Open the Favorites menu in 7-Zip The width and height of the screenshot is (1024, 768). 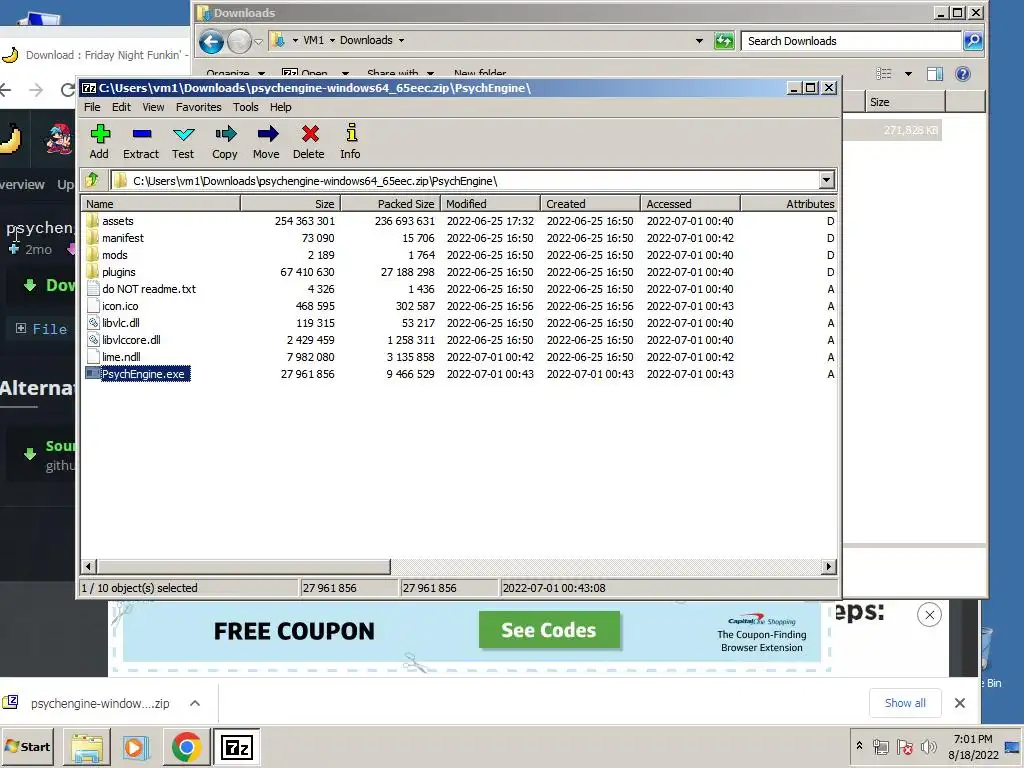pyautogui.click(x=199, y=107)
